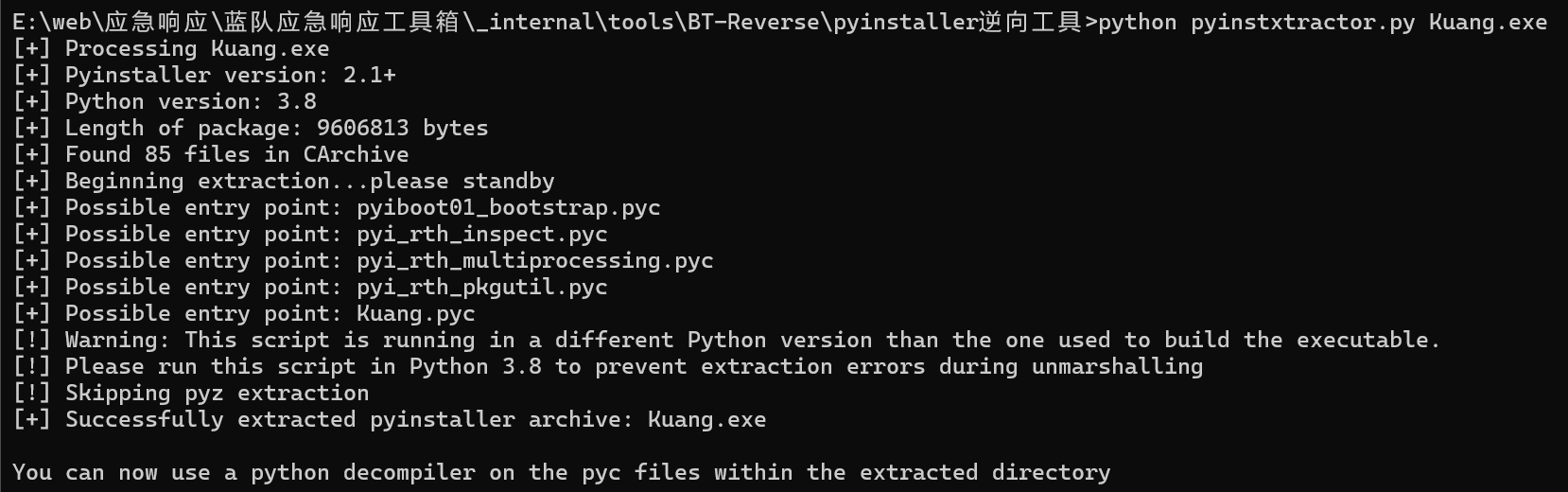Click the 'Python version: 3.8' line
The height and width of the screenshot is (492, 1568).
pos(190,101)
